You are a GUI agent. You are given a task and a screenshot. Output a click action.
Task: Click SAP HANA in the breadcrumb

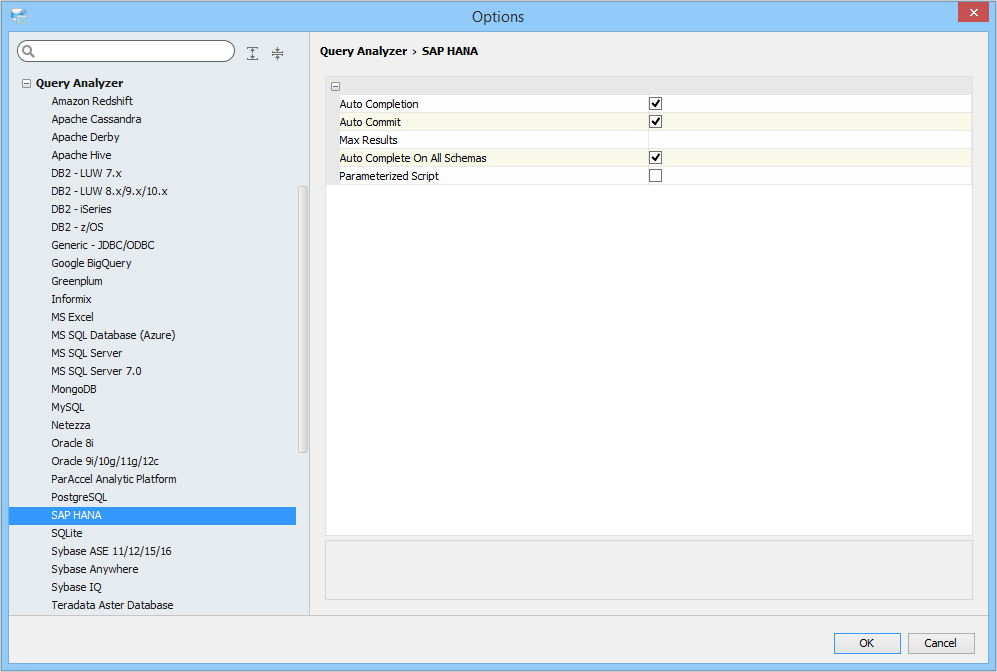[x=450, y=51]
